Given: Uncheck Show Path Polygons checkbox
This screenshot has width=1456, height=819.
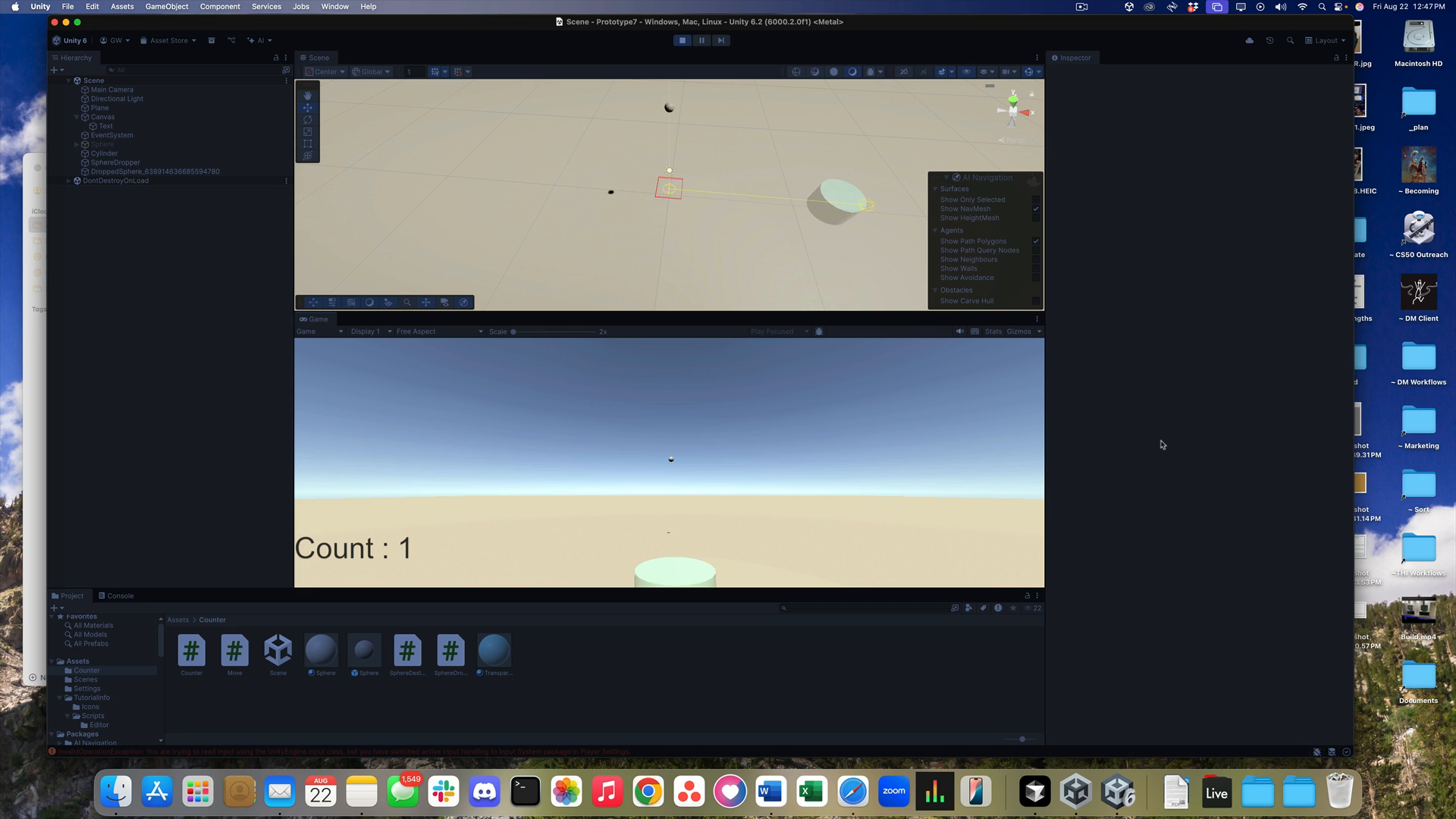Looking at the screenshot, I should [x=1036, y=241].
